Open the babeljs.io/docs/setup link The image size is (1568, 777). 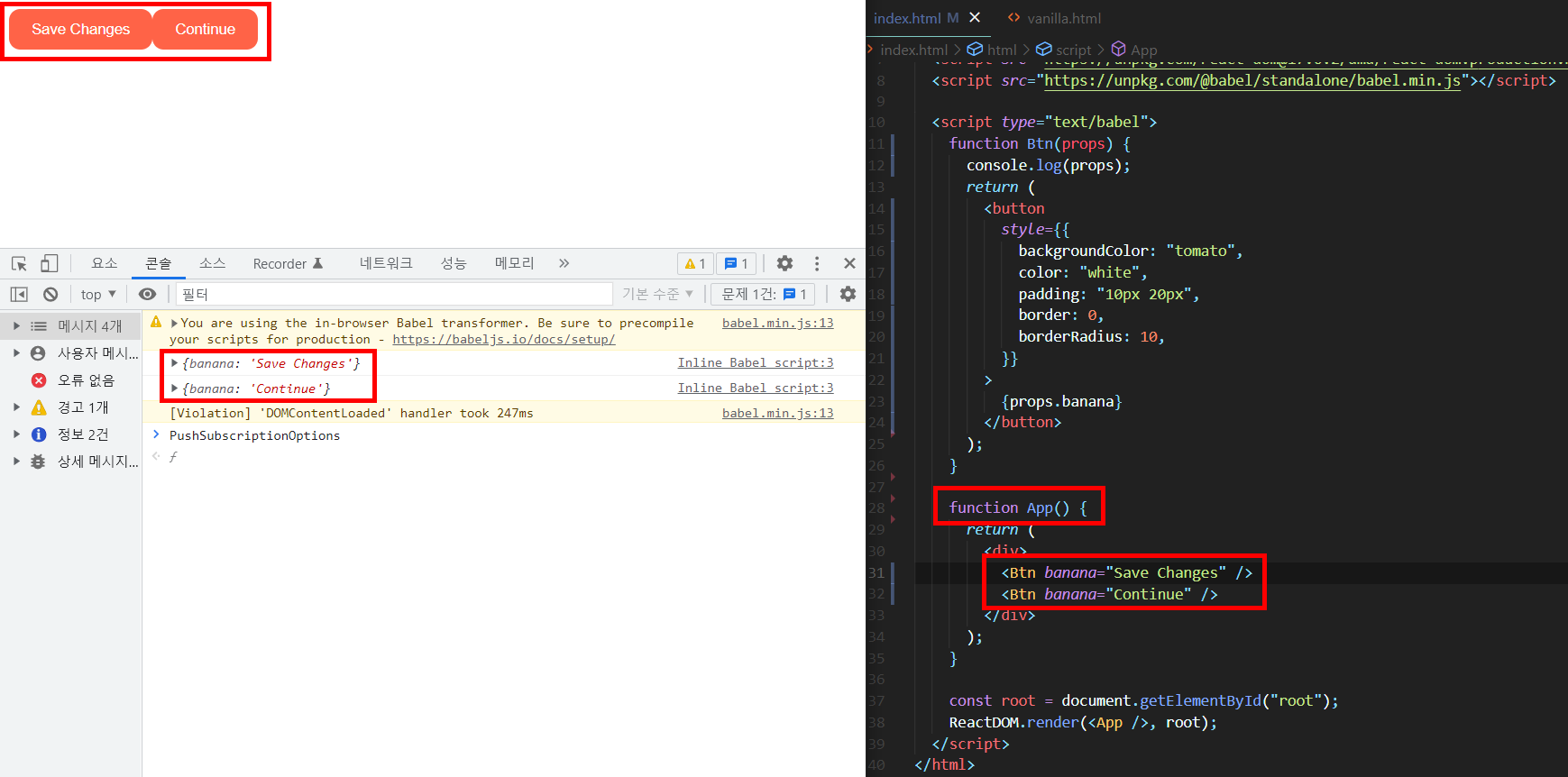point(504,339)
